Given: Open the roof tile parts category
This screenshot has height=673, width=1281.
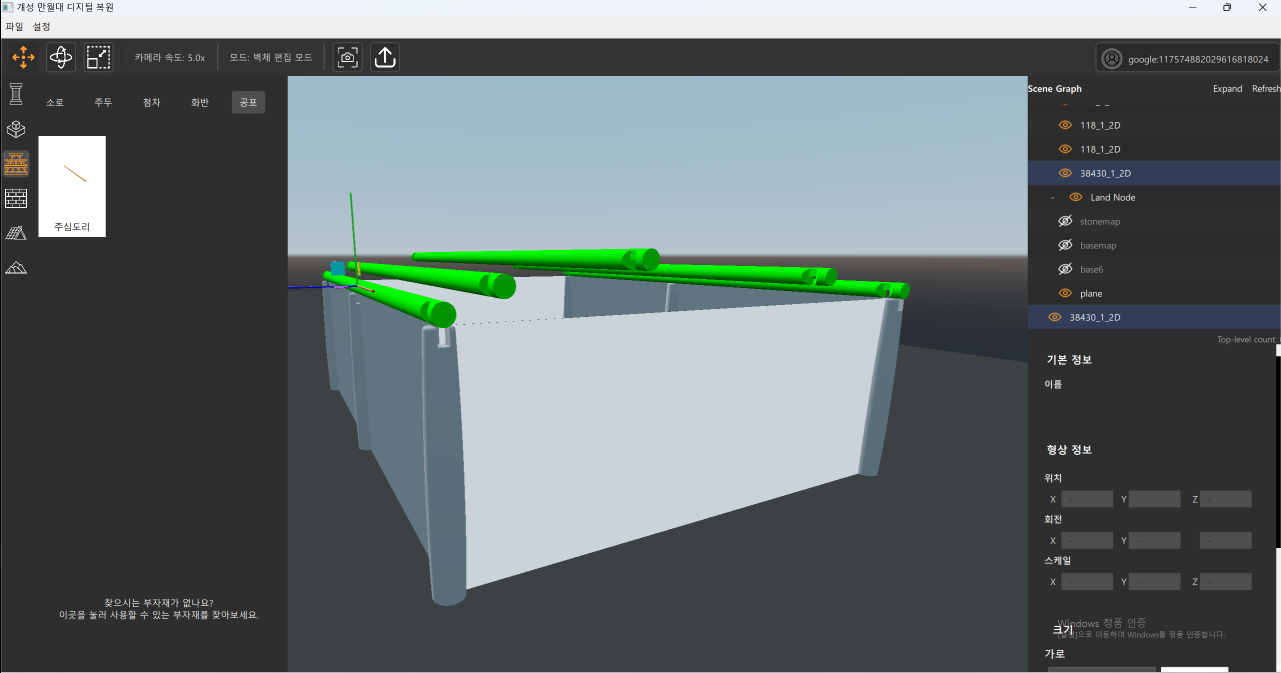Looking at the screenshot, I should click(16, 233).
